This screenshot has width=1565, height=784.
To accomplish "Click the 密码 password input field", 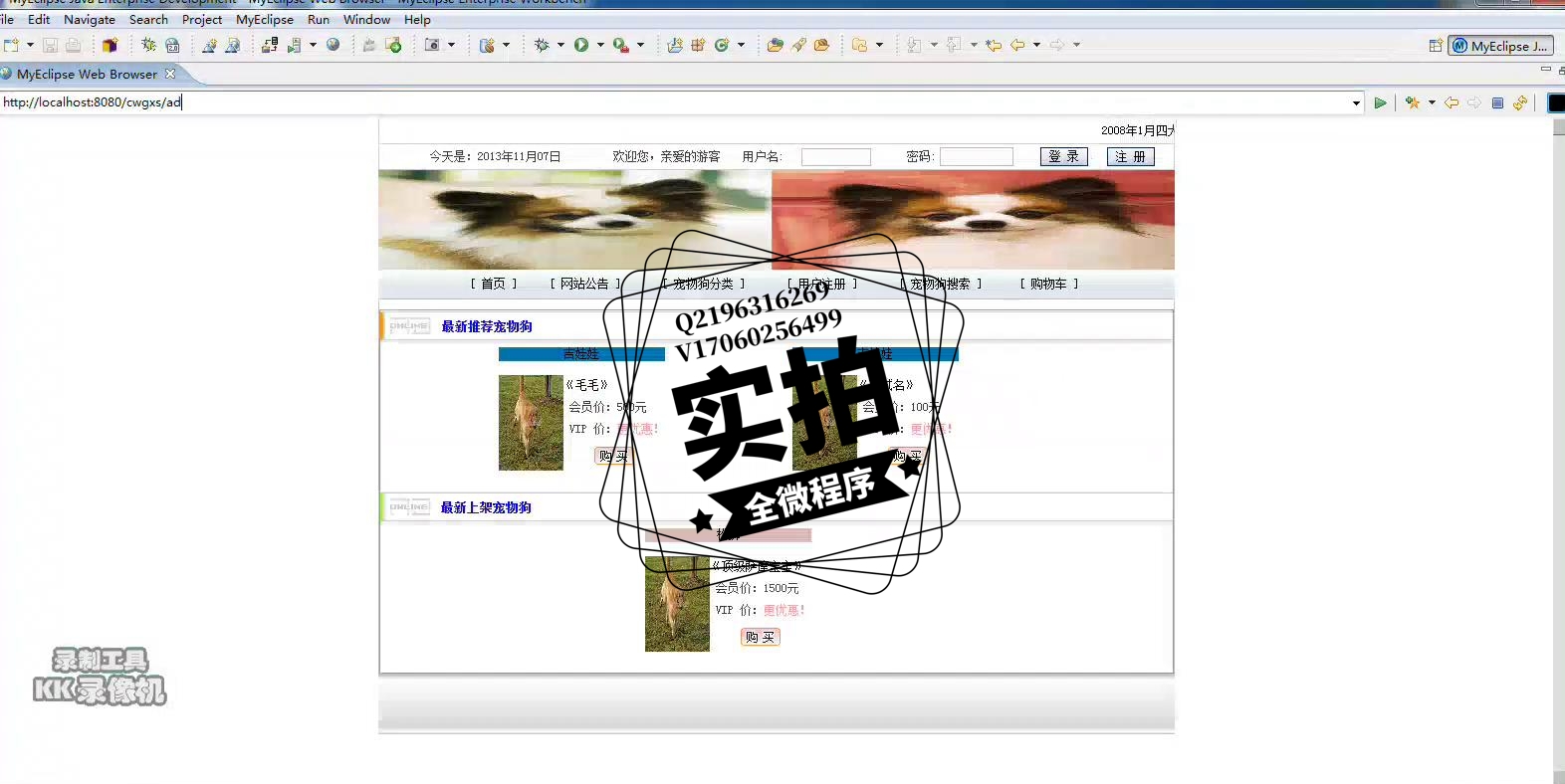I will 977,157.
